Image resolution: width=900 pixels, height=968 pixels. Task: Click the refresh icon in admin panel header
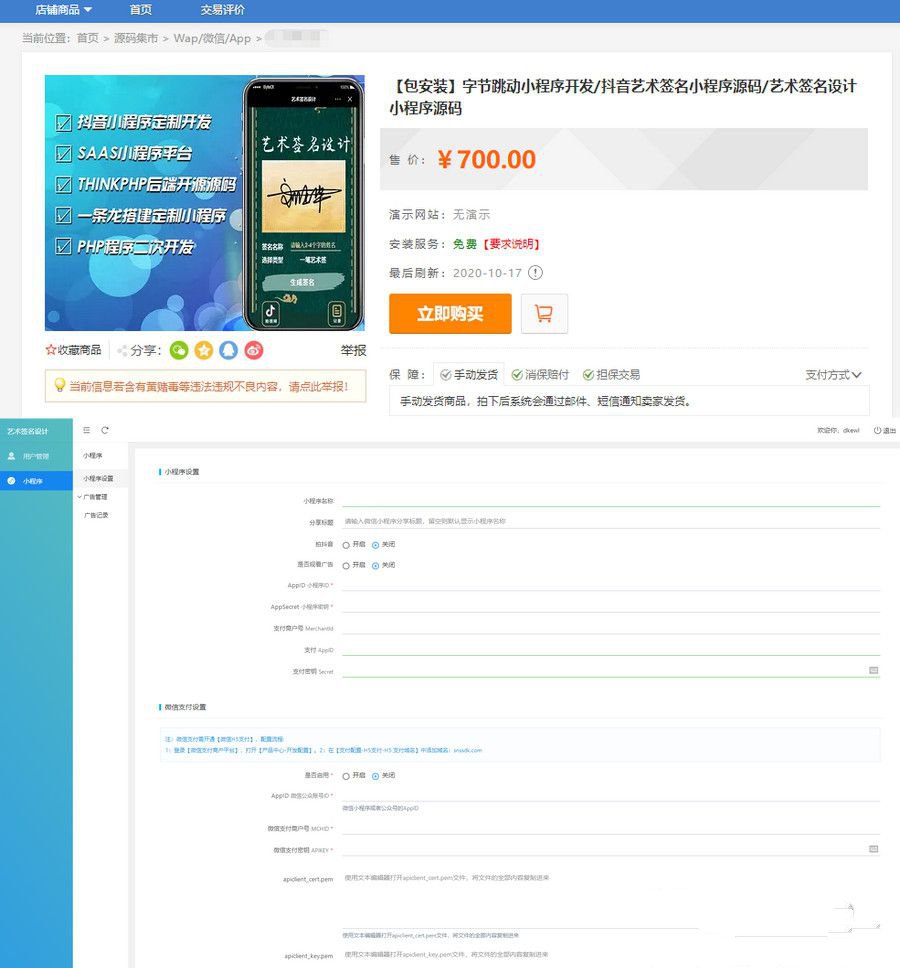coord(103,429)
